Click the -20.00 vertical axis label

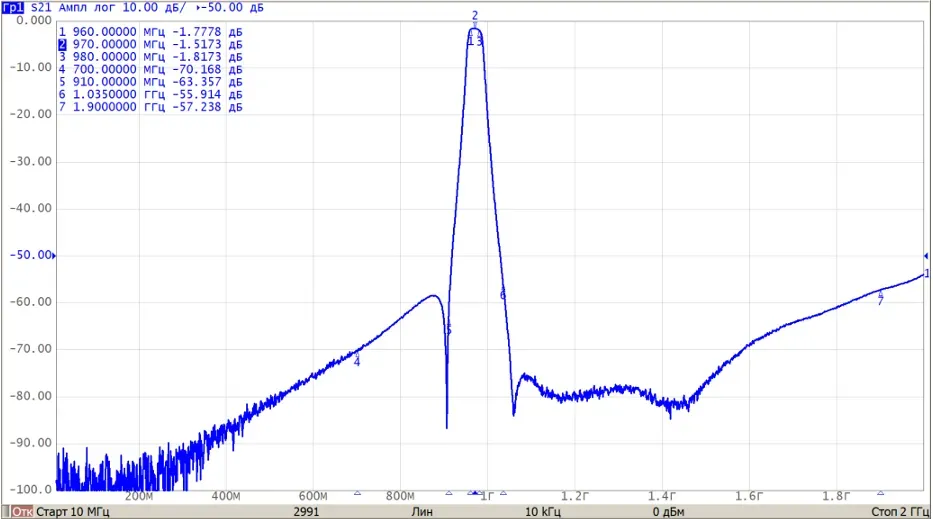[x=31, y=114]
